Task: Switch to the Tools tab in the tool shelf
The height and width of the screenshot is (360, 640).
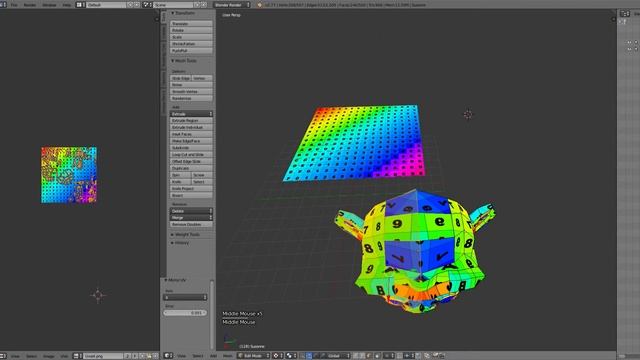Action: click(x=164, y=16)
